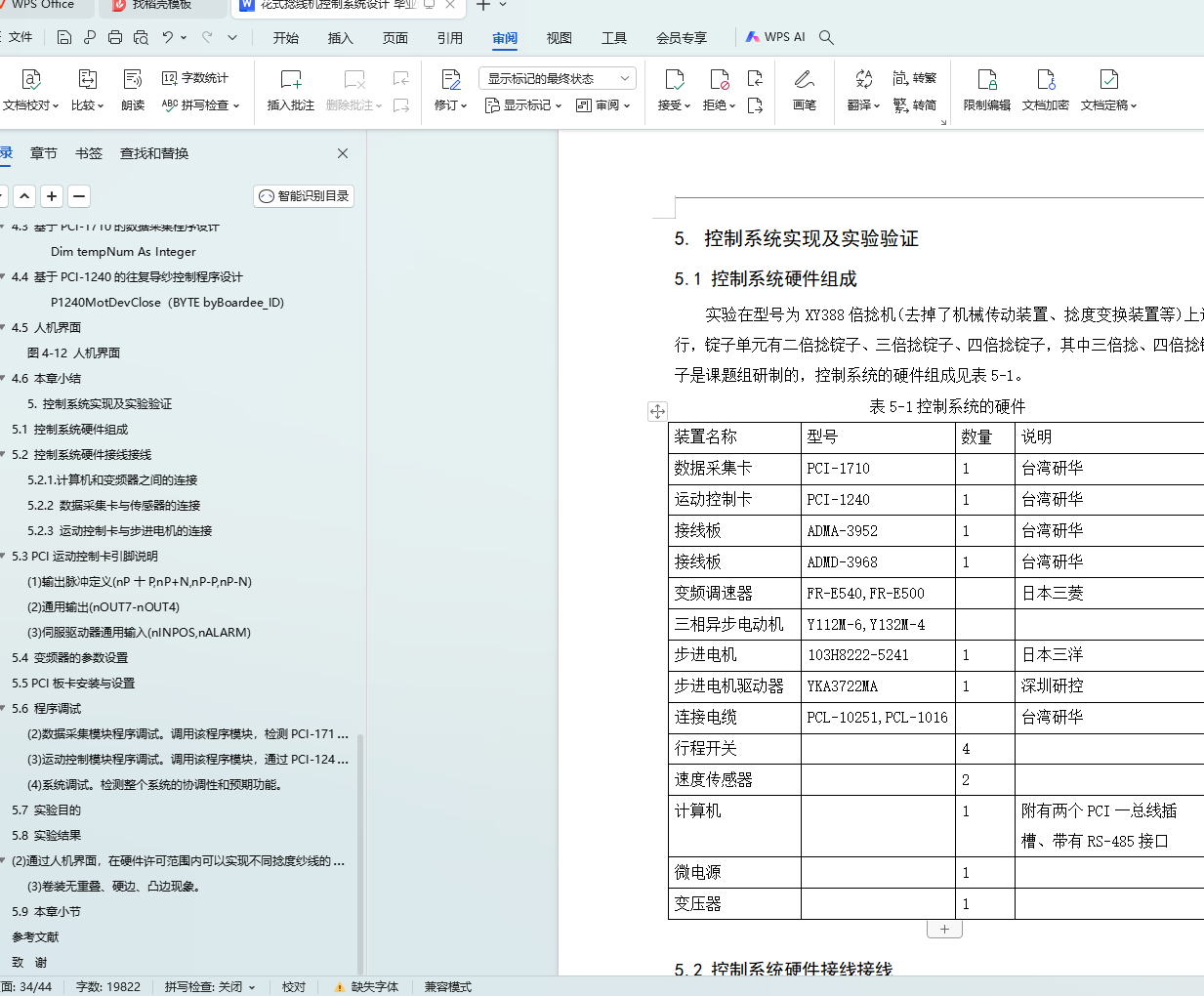Open the 开始 ribbon tab

click(x=286, y=38)
